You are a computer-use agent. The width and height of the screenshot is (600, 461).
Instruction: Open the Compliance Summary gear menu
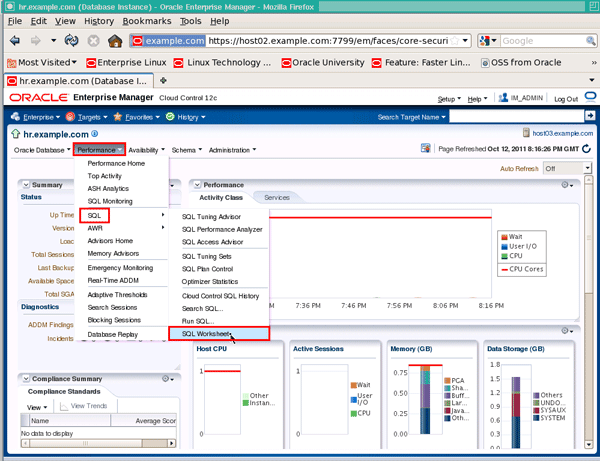point(166,379)
